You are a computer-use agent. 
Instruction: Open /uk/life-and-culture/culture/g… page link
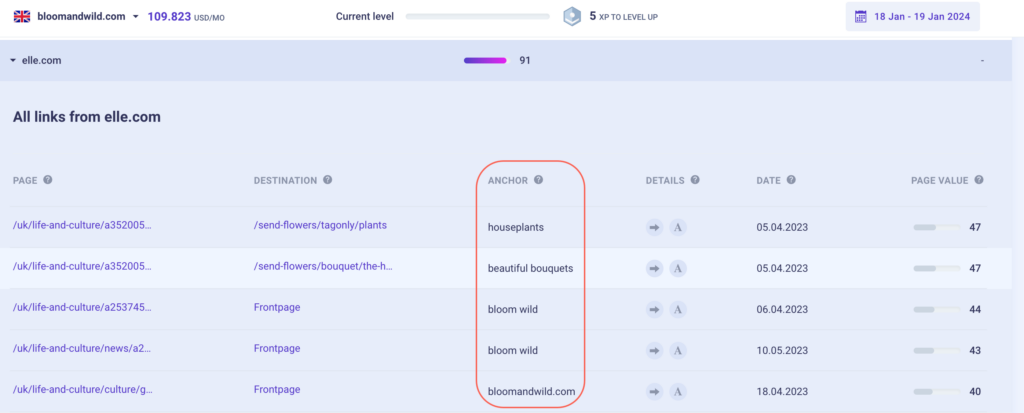[82, 389]
